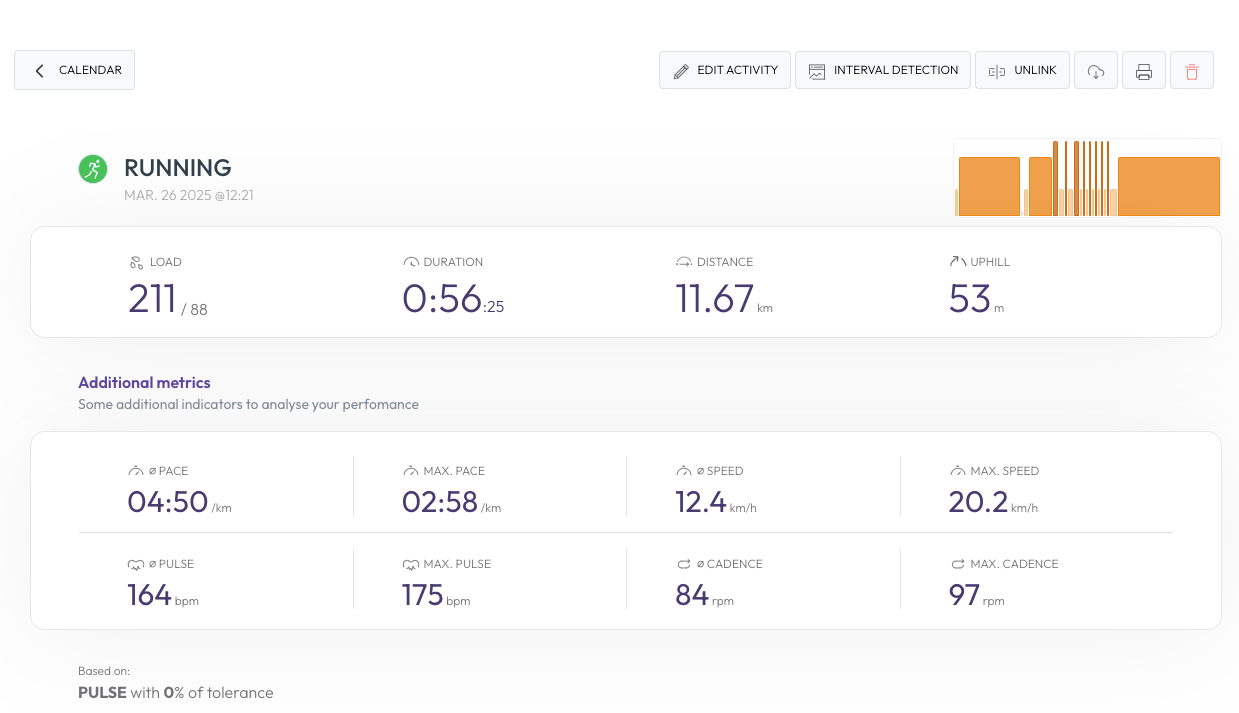The width and height of the screenshot is (1239, 713).
Task: Open the interval chart thumbnail
Action: (1087, 177)
